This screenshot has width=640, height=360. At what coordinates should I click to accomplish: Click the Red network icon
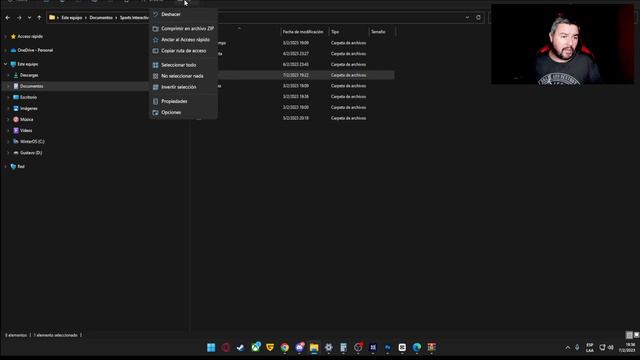[13, 167]
